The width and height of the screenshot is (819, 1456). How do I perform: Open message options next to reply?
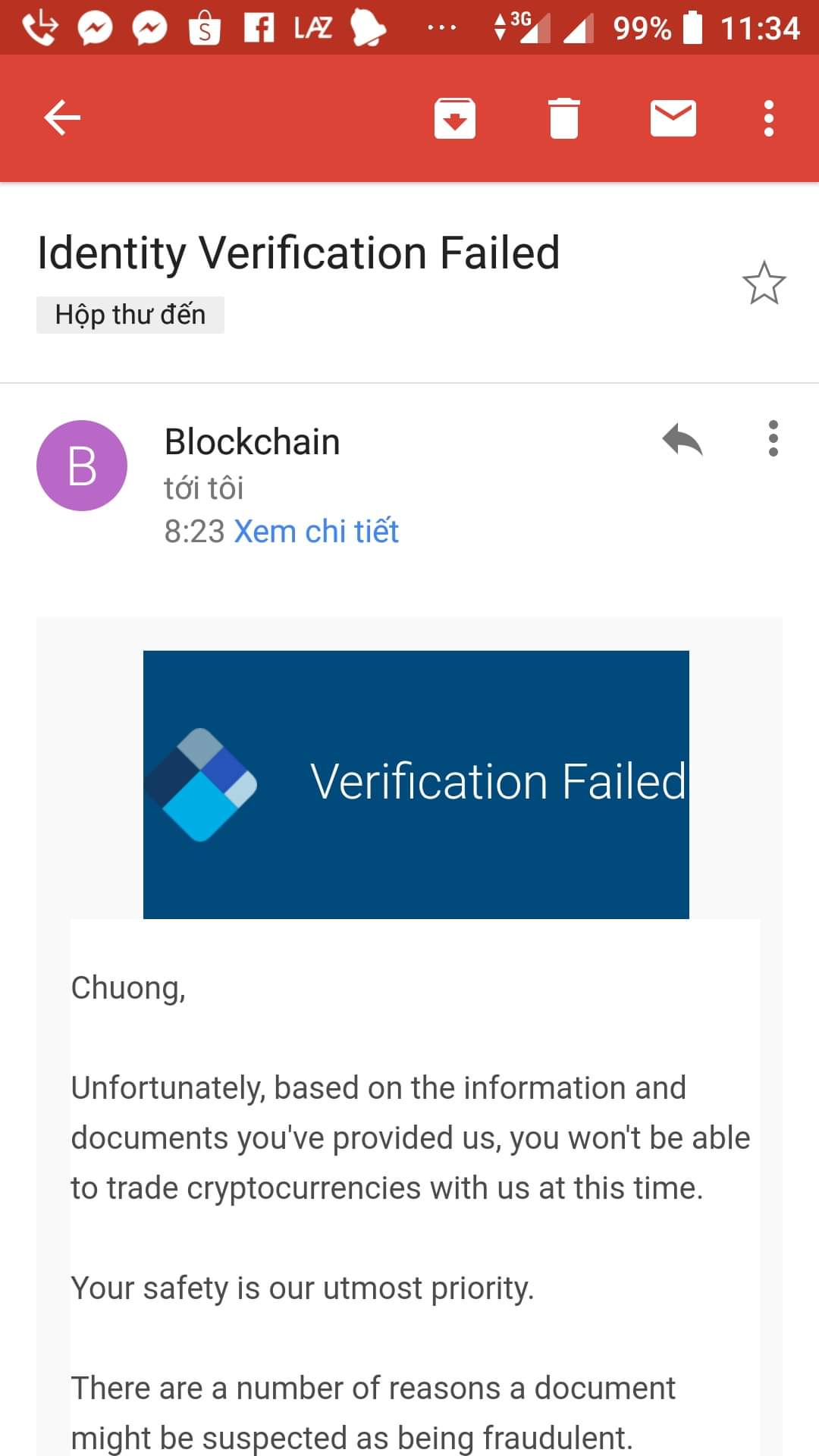[x=773, y=439]
